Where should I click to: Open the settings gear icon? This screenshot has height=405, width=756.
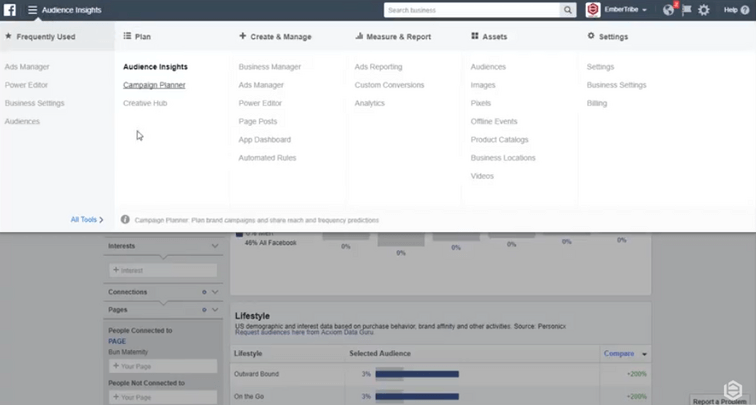704,10
